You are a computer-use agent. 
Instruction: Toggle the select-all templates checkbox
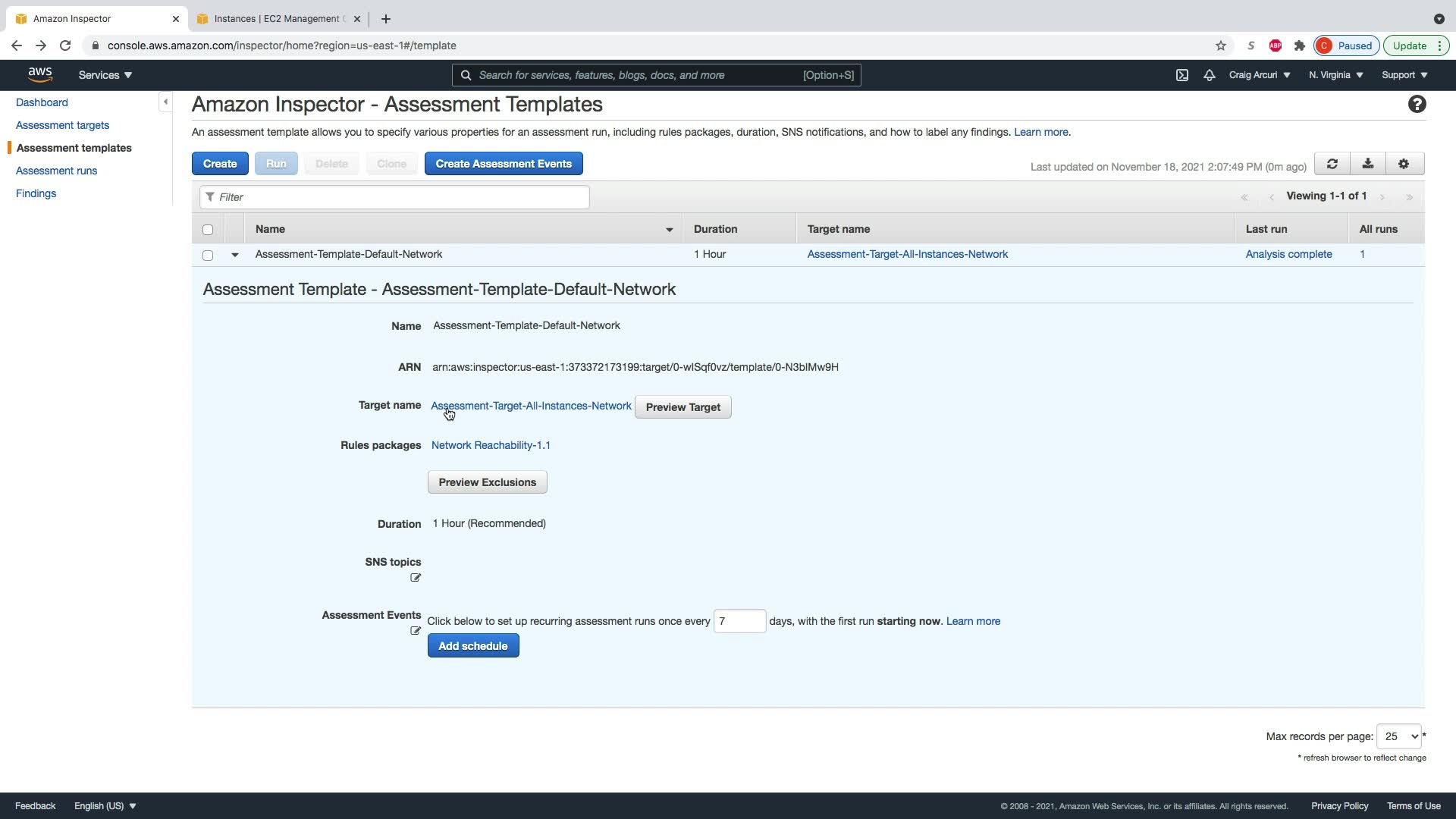click(x=208, y=230)
